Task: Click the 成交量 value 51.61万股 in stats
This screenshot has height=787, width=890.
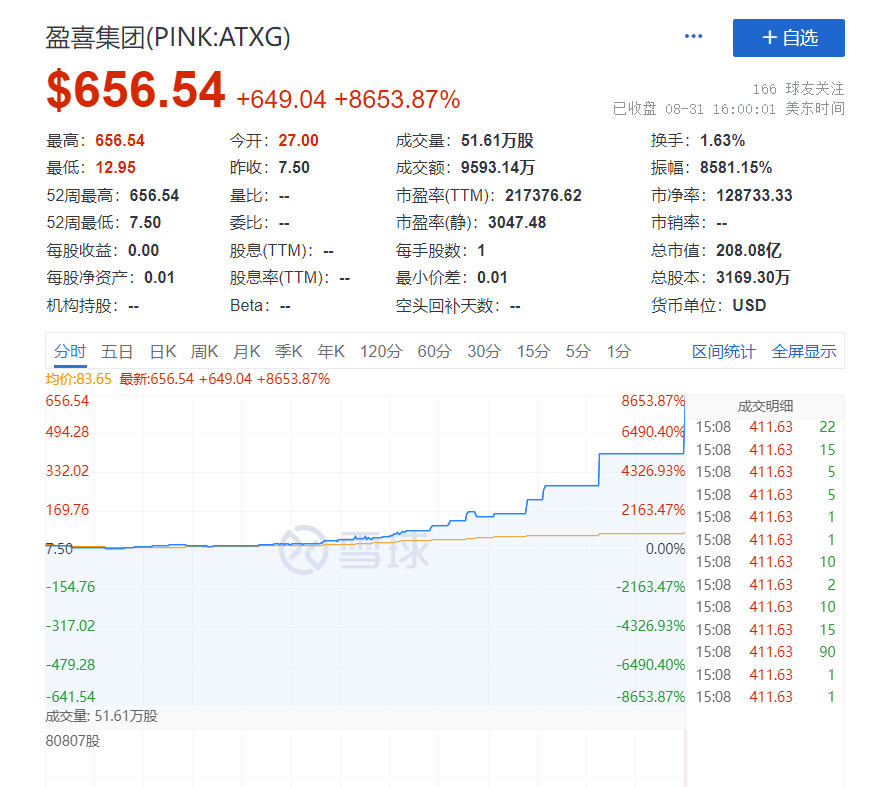Action: click(497, 141)
